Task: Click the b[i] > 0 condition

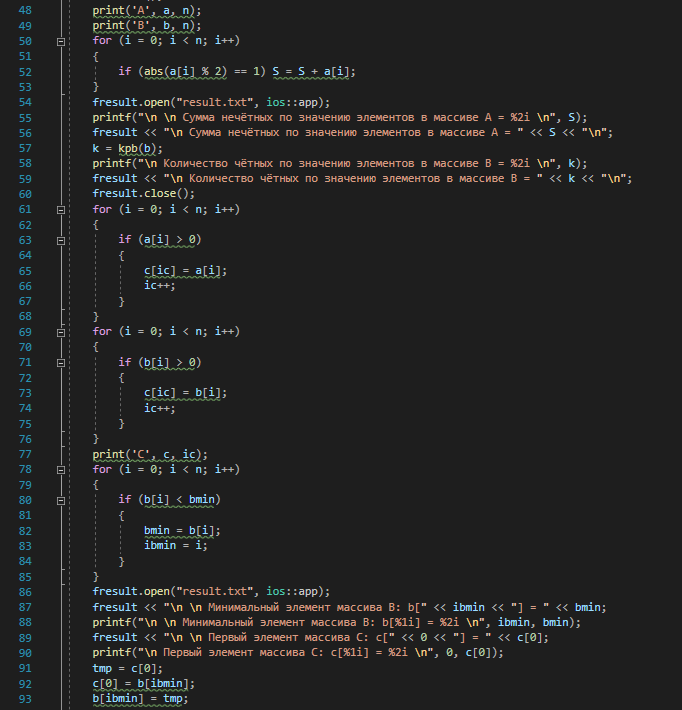Action: (x=169, y=363)
